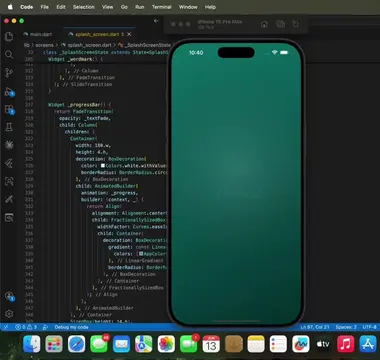Open Maps from the Dock

[x=144, y=344]
